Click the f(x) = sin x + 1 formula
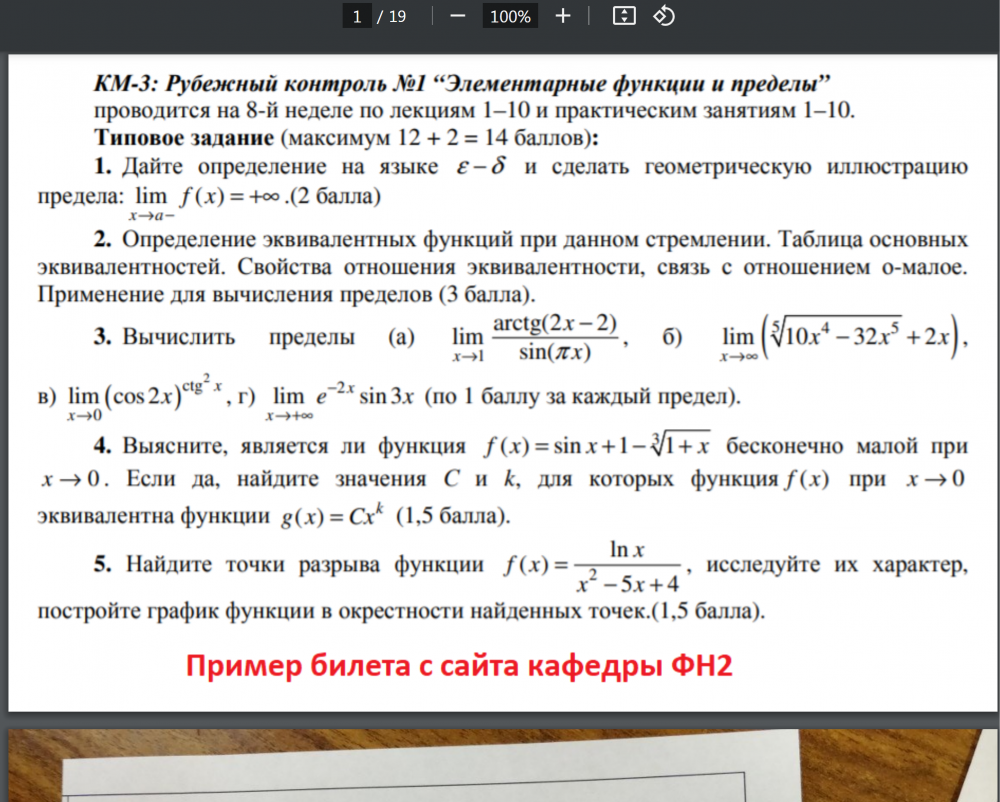 (x=597, y=444)
